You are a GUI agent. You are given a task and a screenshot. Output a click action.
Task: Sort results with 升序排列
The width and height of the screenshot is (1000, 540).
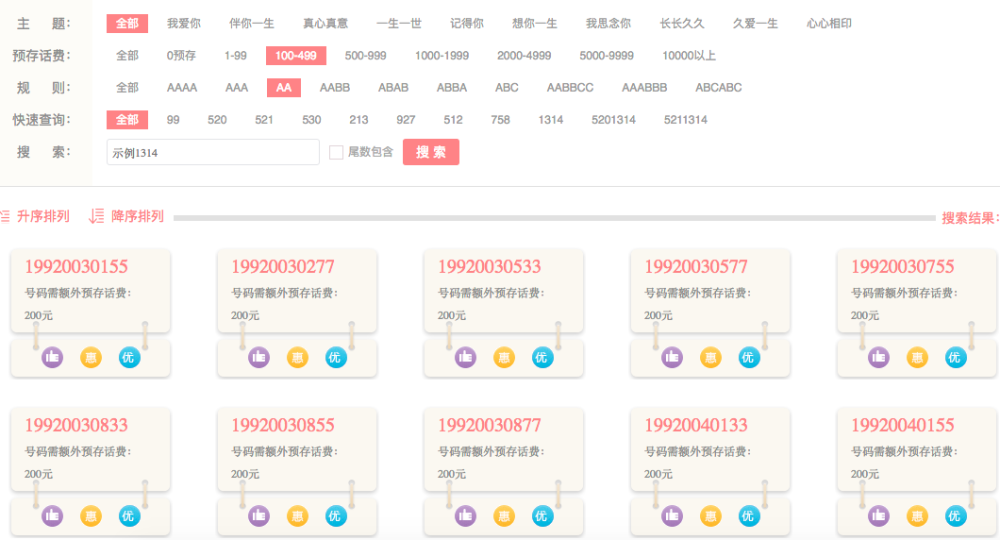(x=36, y=216)
